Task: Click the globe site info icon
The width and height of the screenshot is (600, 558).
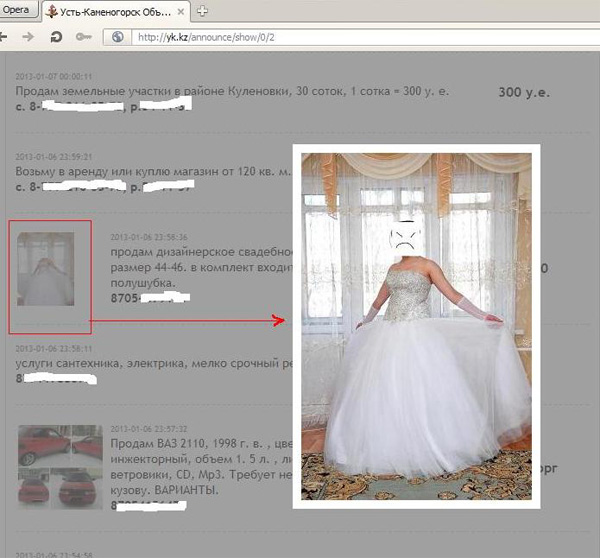Action: tap(117, 37)
